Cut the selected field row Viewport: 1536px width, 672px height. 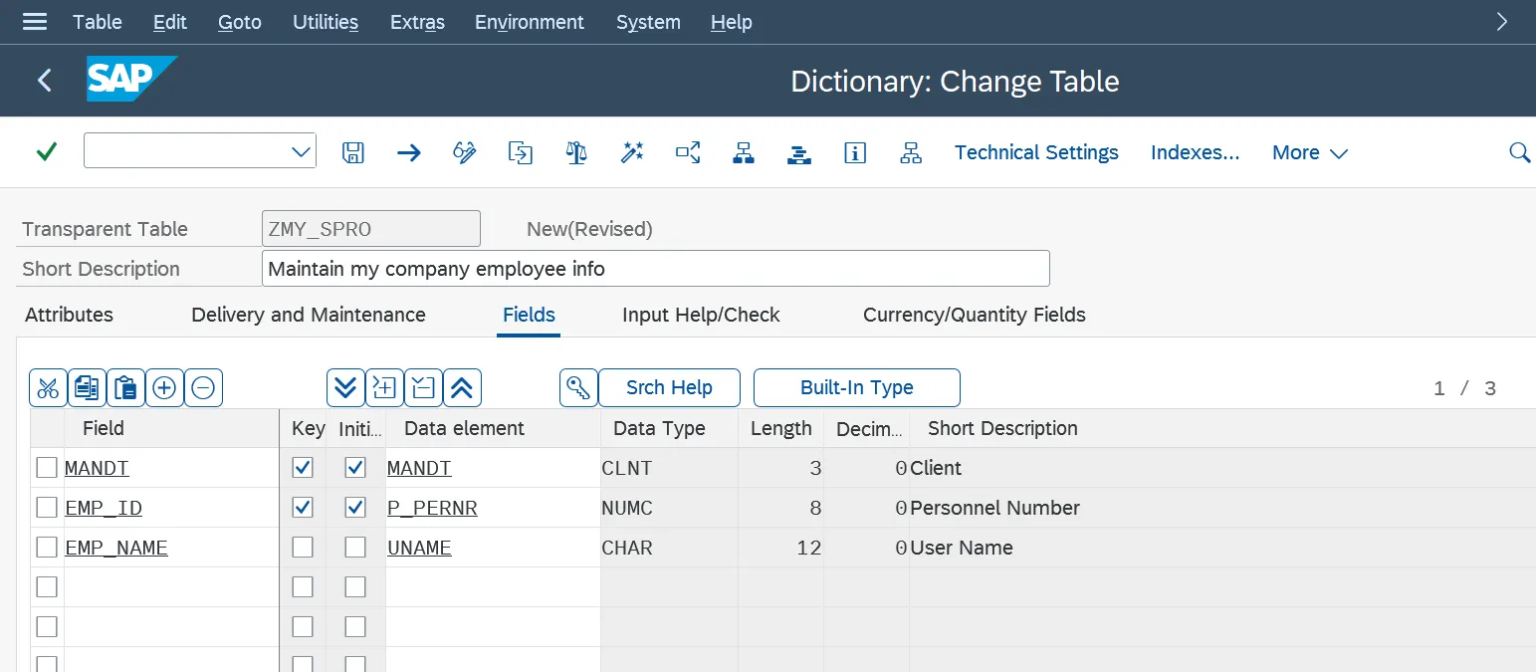tap(48, 387)
